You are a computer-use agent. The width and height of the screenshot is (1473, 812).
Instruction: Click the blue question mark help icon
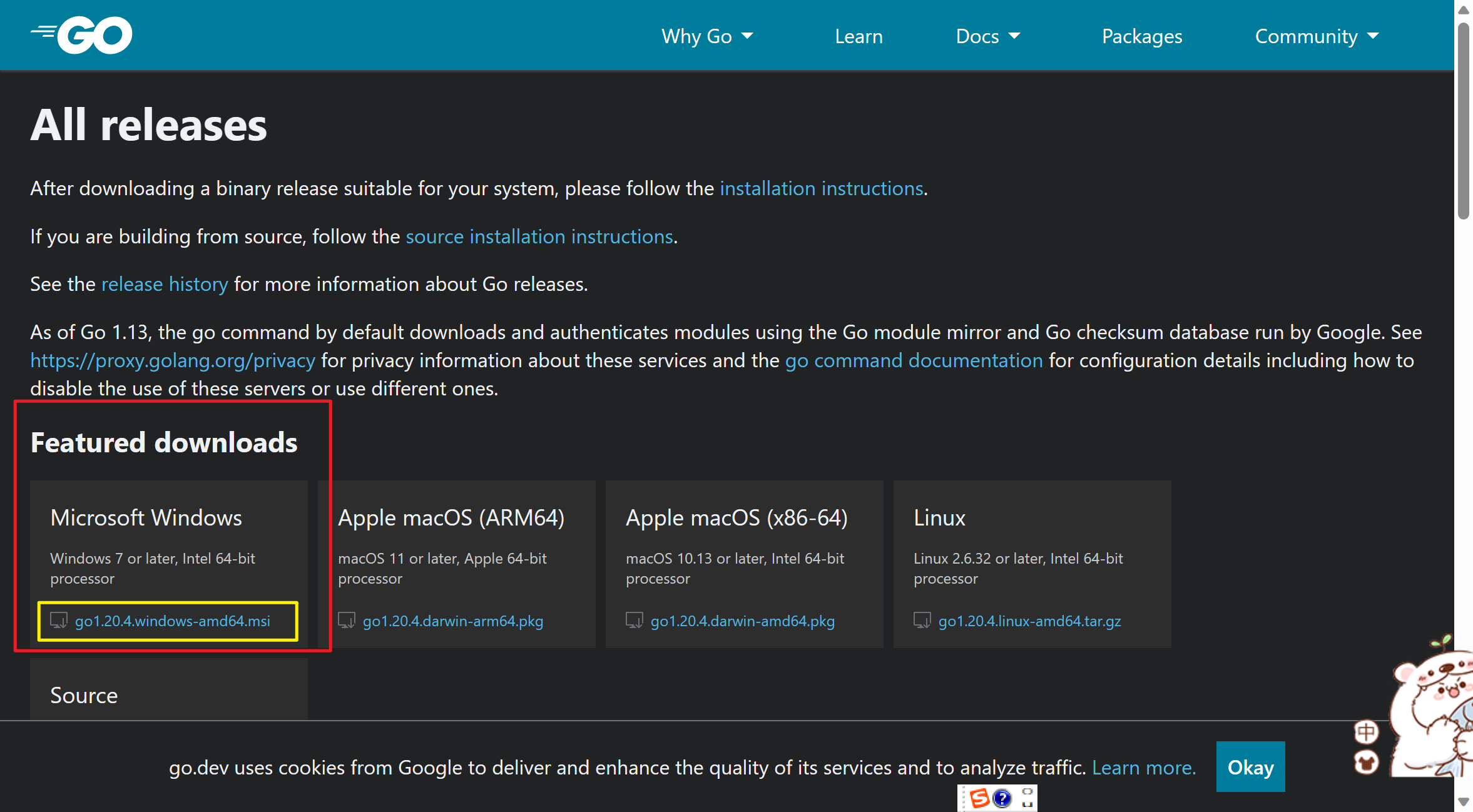click(x=1002, y=798)
